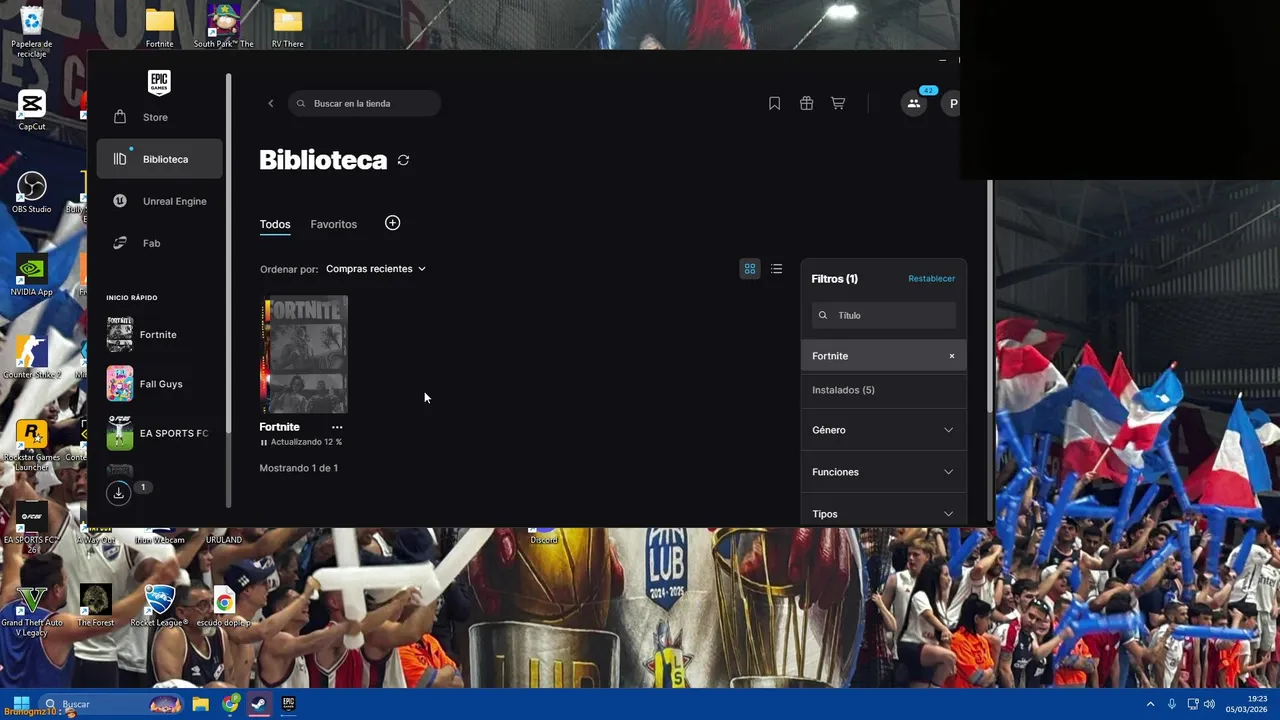
Task: Open the profile avatar menu
Action: (952, 103)
